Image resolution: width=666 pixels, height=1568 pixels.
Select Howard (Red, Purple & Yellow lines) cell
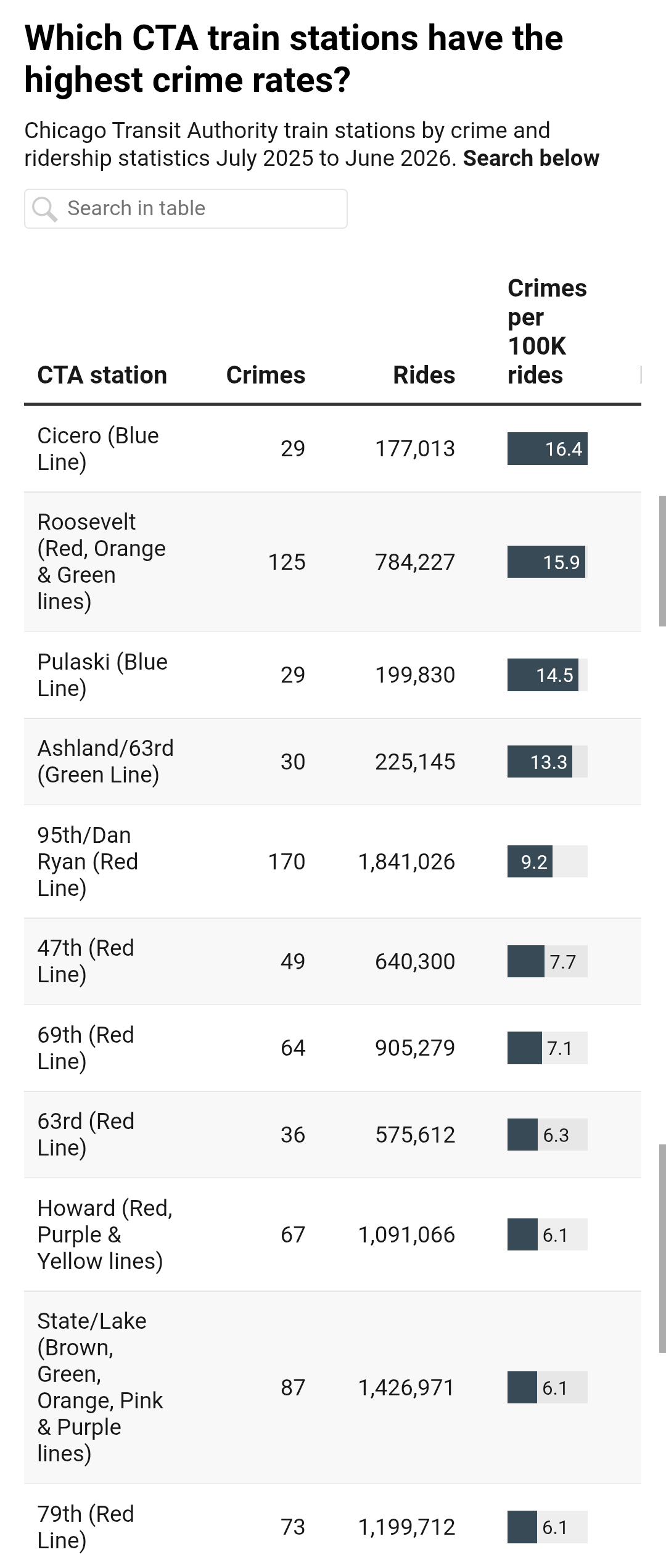click(105, 1234)
